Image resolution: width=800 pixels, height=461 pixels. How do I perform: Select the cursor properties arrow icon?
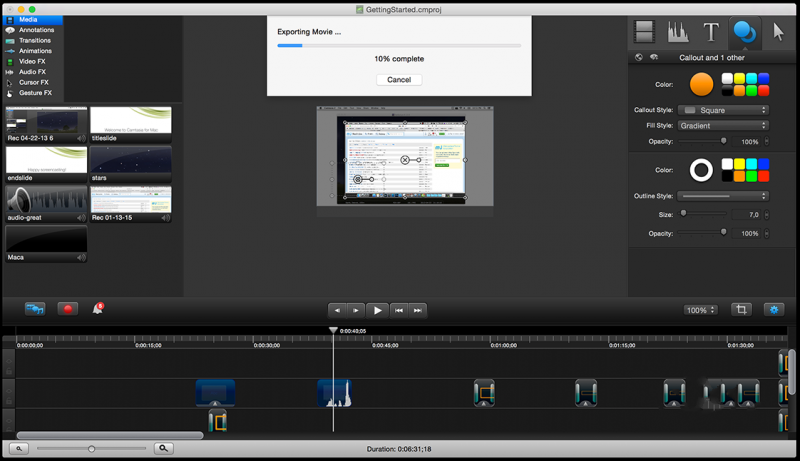click(x=778, y=32)
